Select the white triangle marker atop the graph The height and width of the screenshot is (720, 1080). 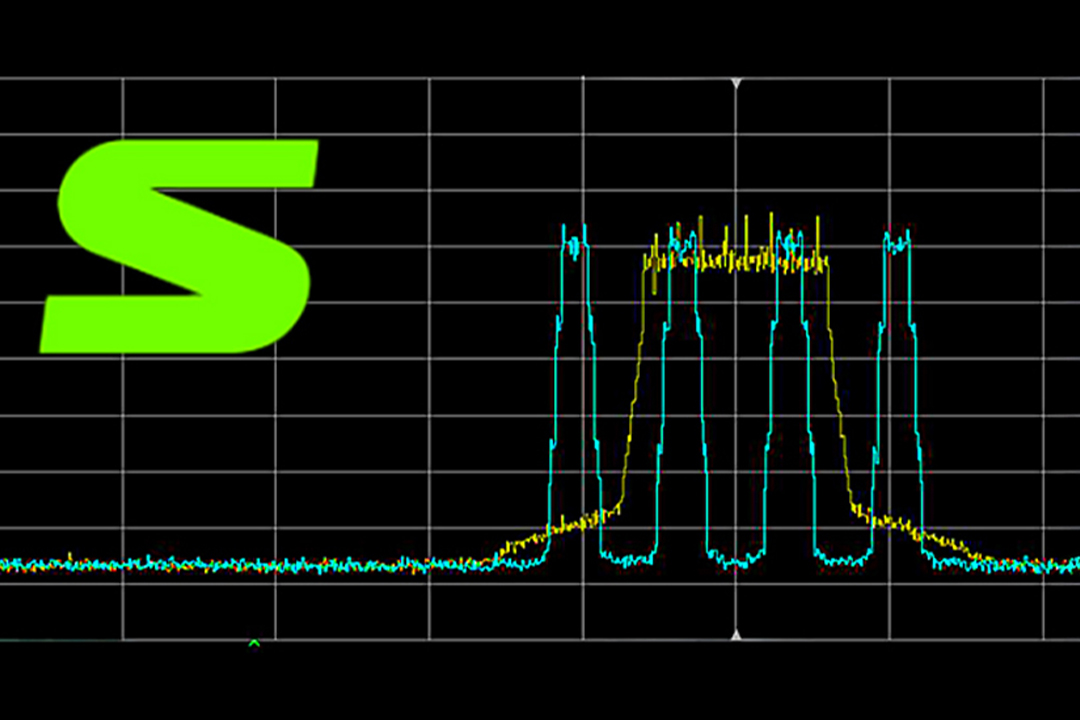[736, 83]
